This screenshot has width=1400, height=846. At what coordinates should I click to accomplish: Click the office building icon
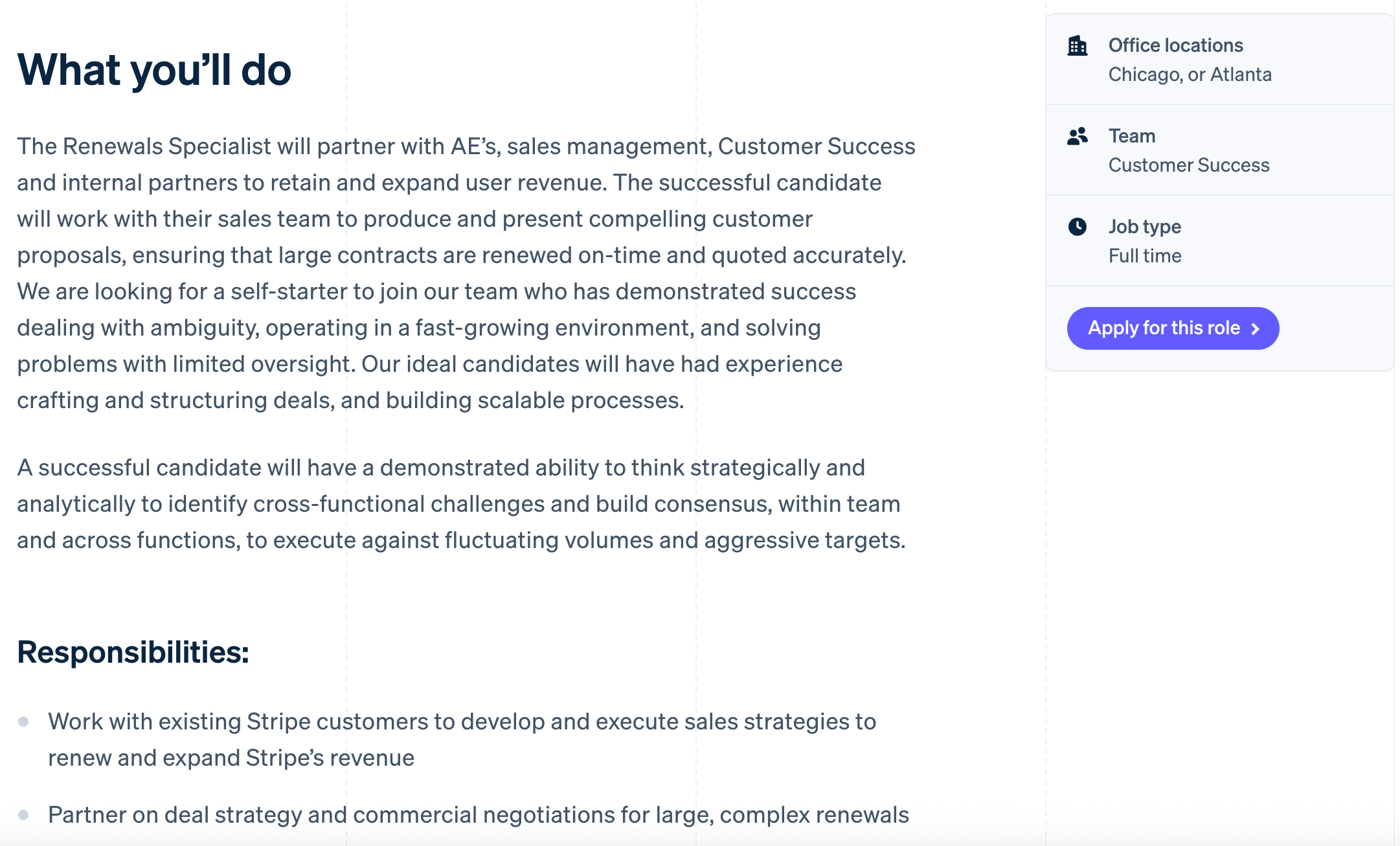[x=1078, y=46]
